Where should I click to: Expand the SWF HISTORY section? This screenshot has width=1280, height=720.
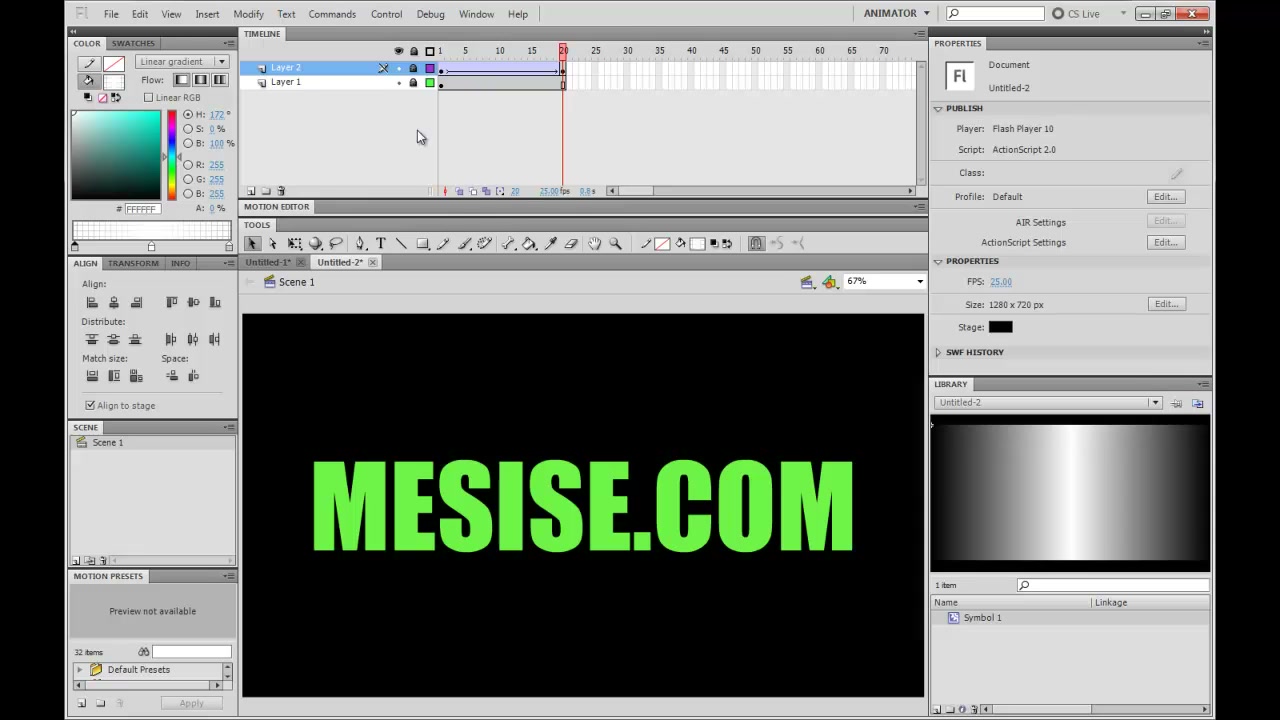pos(938,352)
